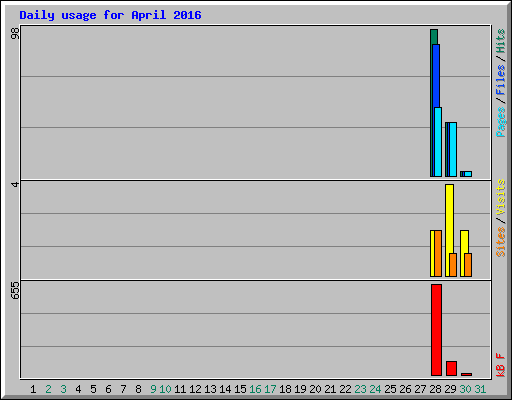Click the small cyan Pages bar for day 30
This screenshot has height=400, width=512.
click(468, 174)
